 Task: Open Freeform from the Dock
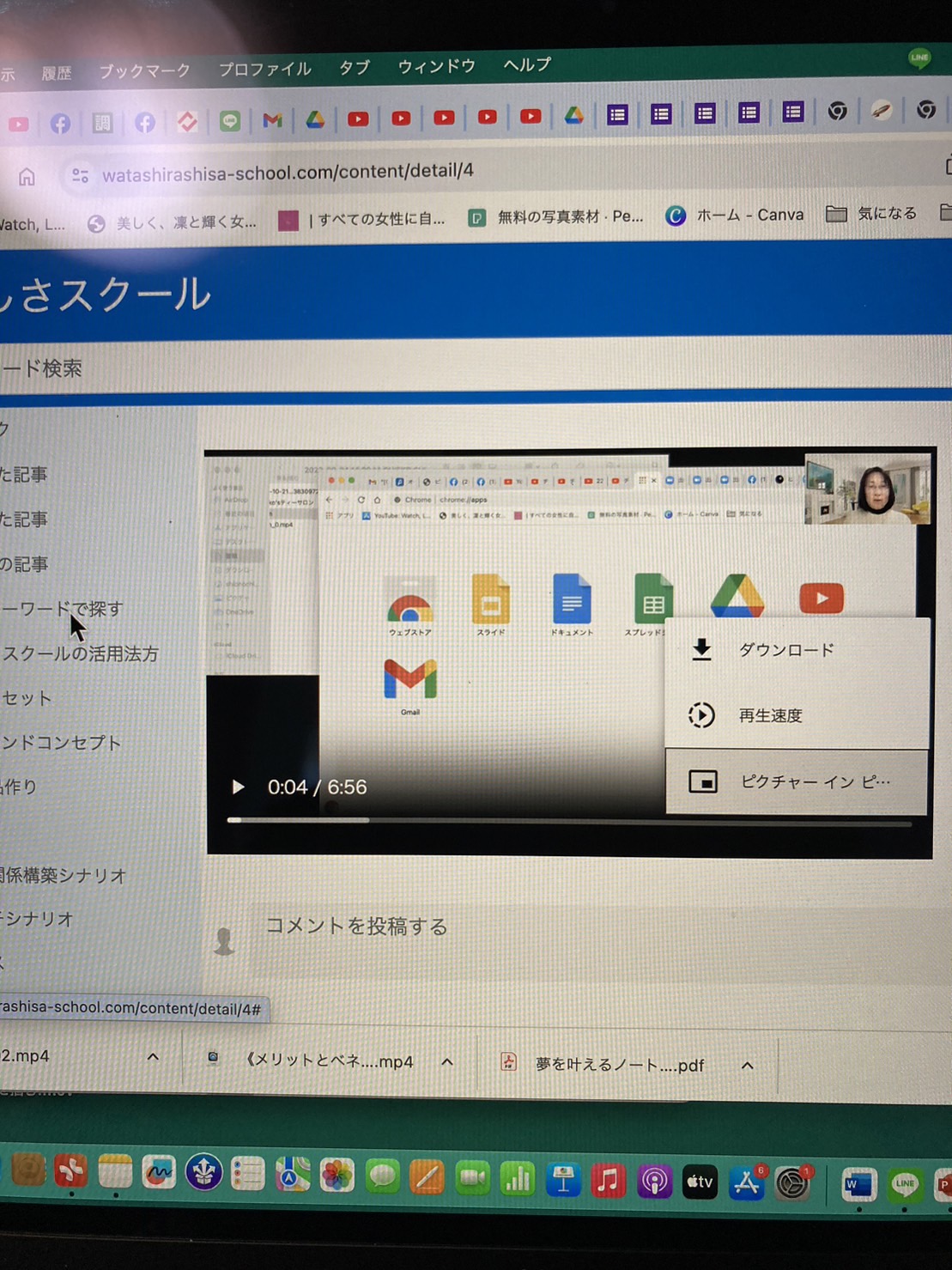(159, 1172)
